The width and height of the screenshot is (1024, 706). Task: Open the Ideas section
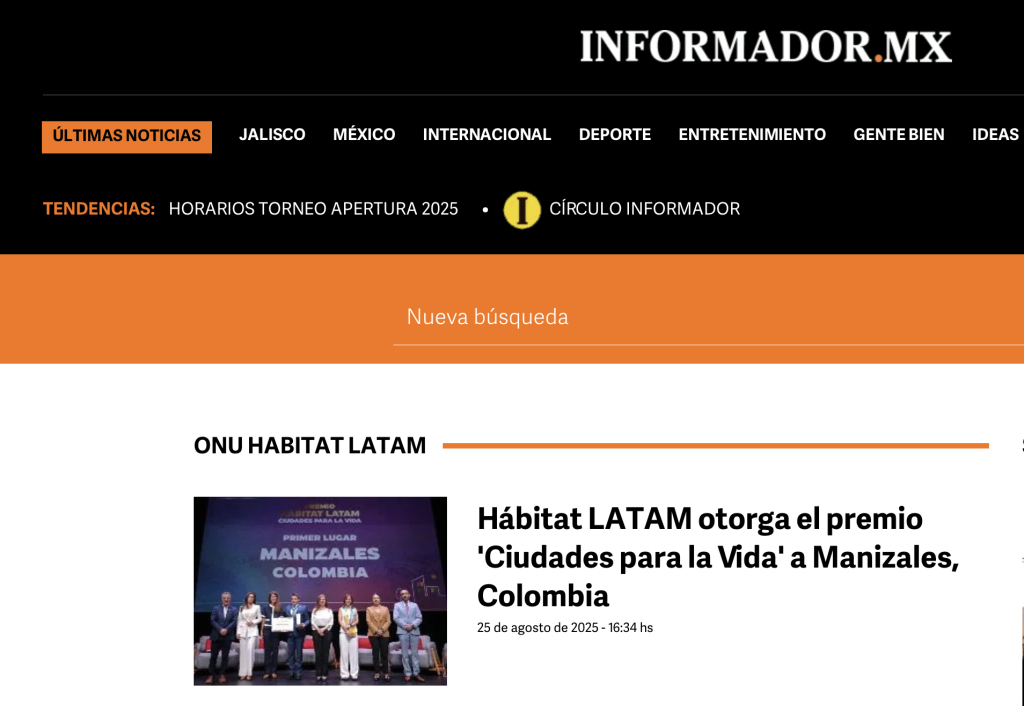(995, 135)
